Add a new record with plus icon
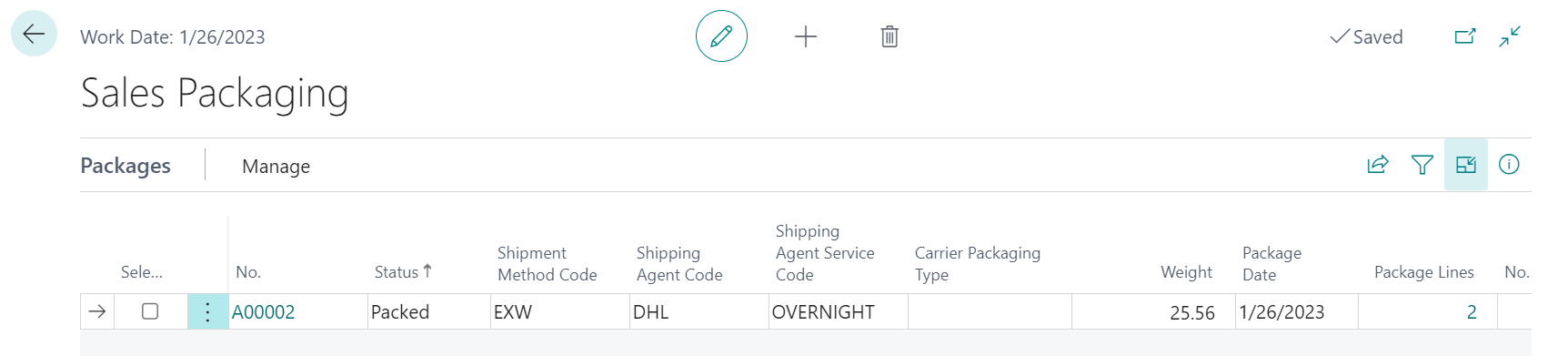1568x356 pixels. [x=806, y=36]
